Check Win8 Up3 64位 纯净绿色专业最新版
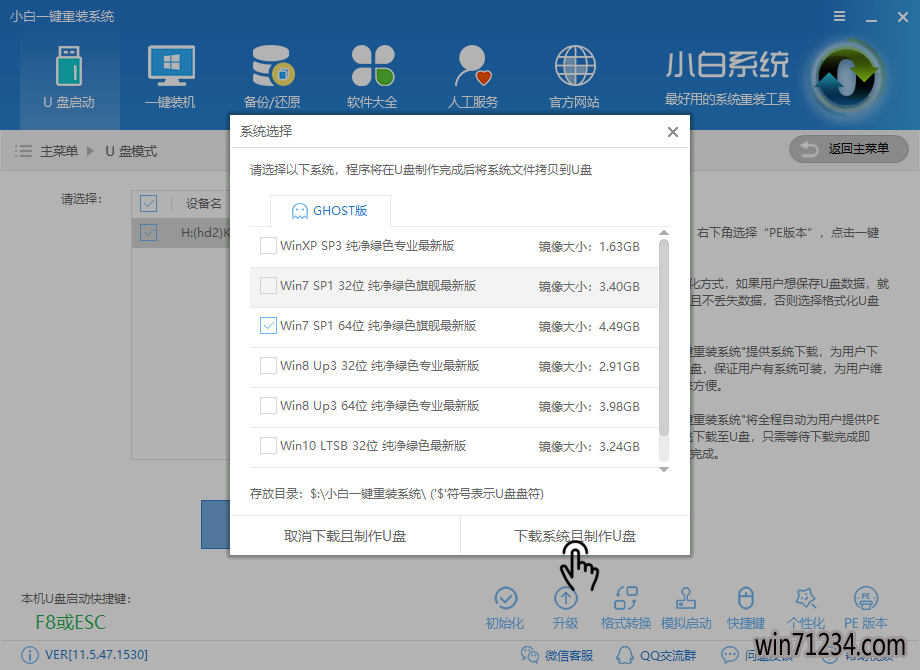The width and height of the screenshot is (920, 670). click(x=268, y=405)
